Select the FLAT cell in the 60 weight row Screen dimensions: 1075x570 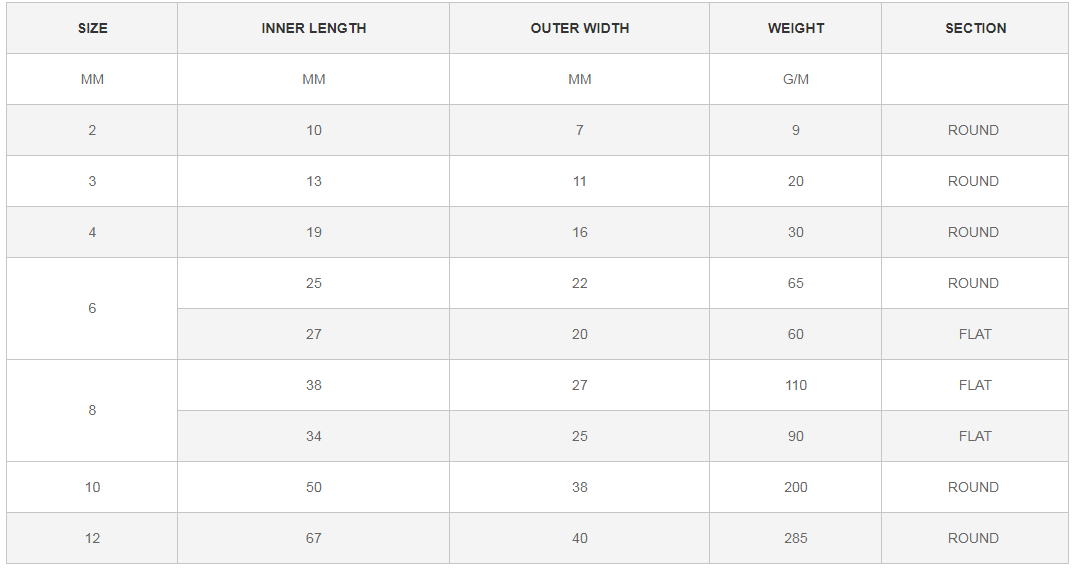tap(975, 334)
